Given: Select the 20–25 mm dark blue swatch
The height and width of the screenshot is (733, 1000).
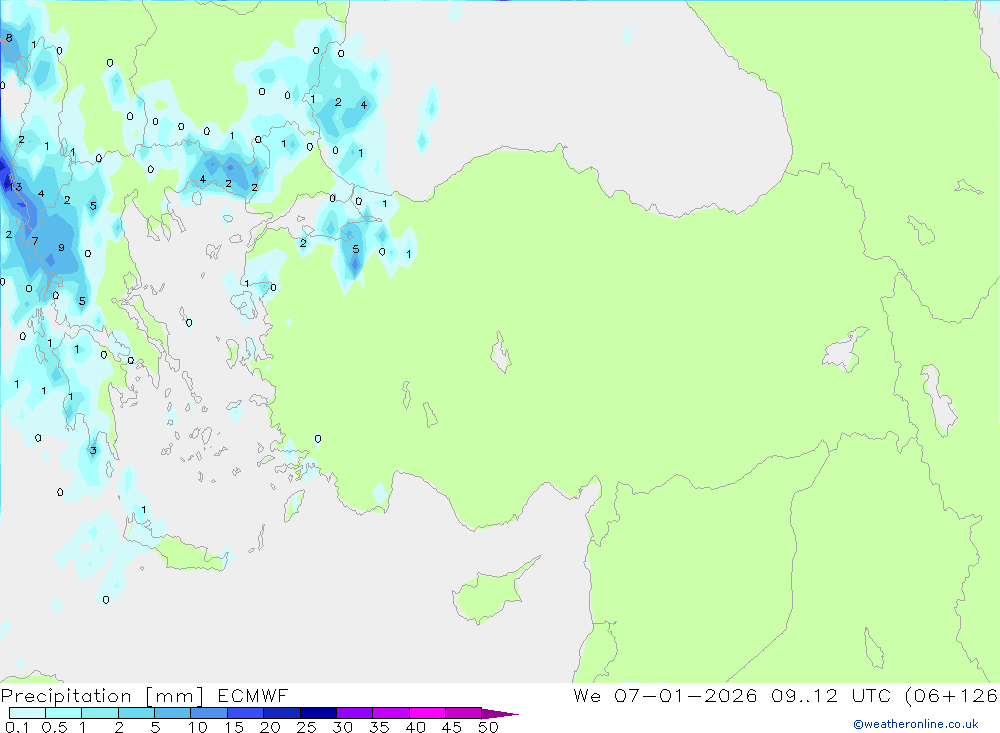Looking at the screenshot, I should click(x=282, y=713).
